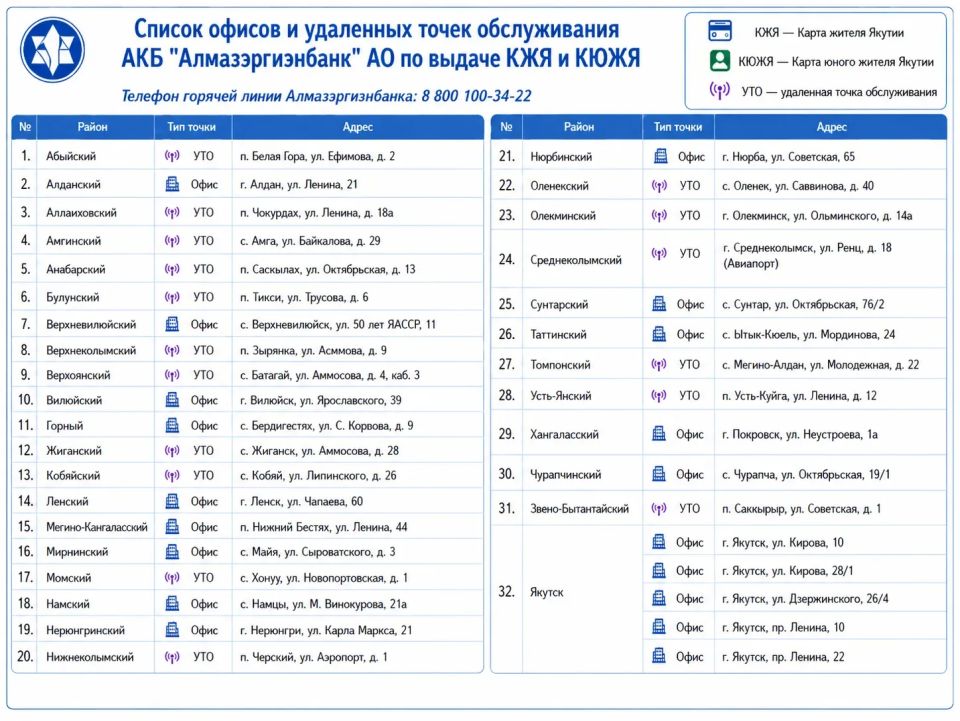Select address г. Якутск, ул. Кирова, 28/1
The height and width of the screenshot is (721, 960).
787,570
